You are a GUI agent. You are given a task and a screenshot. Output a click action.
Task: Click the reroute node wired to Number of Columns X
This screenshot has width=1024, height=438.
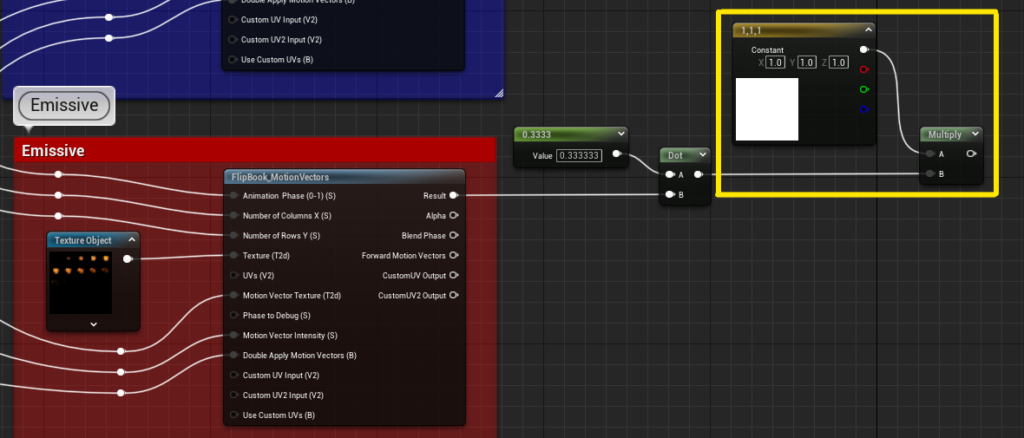click(x=58, y=195)
